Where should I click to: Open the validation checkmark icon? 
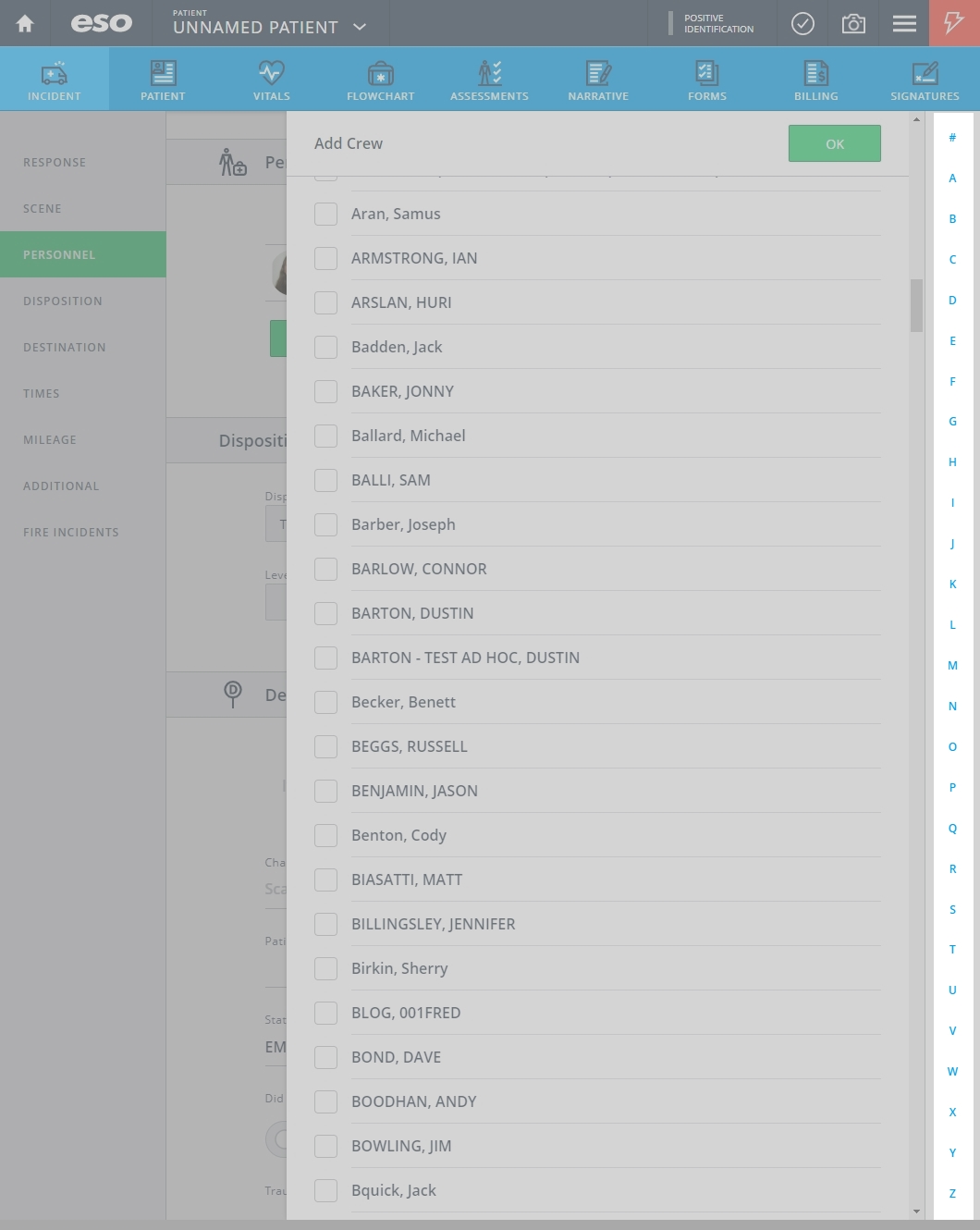pos(803,23)
